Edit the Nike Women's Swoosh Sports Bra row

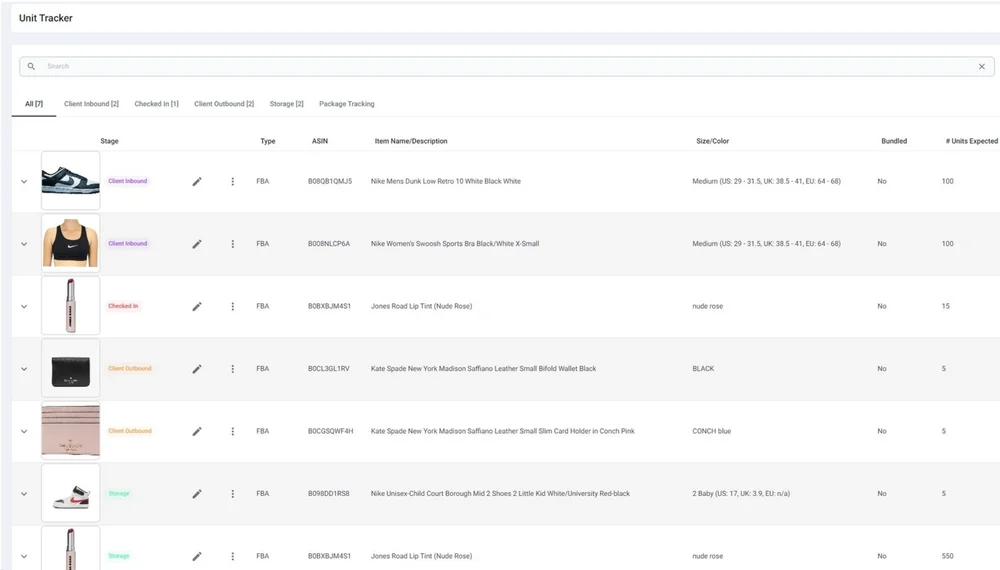tap(197, 244)
